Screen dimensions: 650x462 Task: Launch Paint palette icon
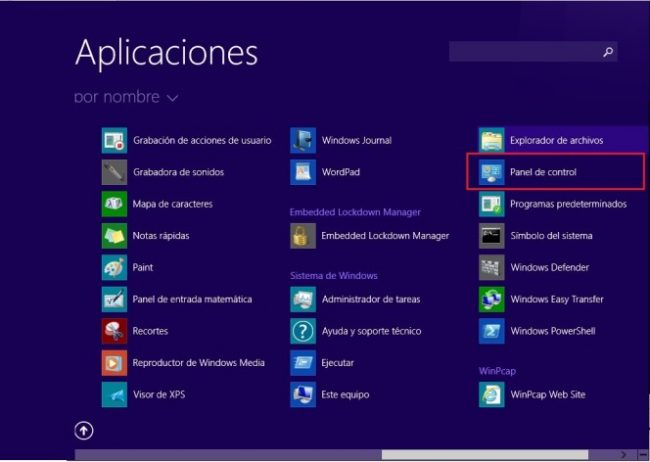(114, 267)
